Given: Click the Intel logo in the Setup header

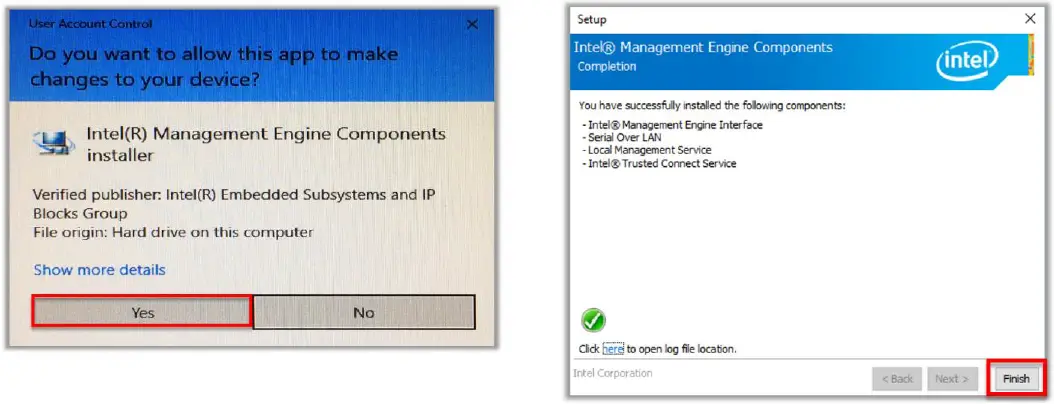Looking at the screenshot, I should tap(968, 63).
